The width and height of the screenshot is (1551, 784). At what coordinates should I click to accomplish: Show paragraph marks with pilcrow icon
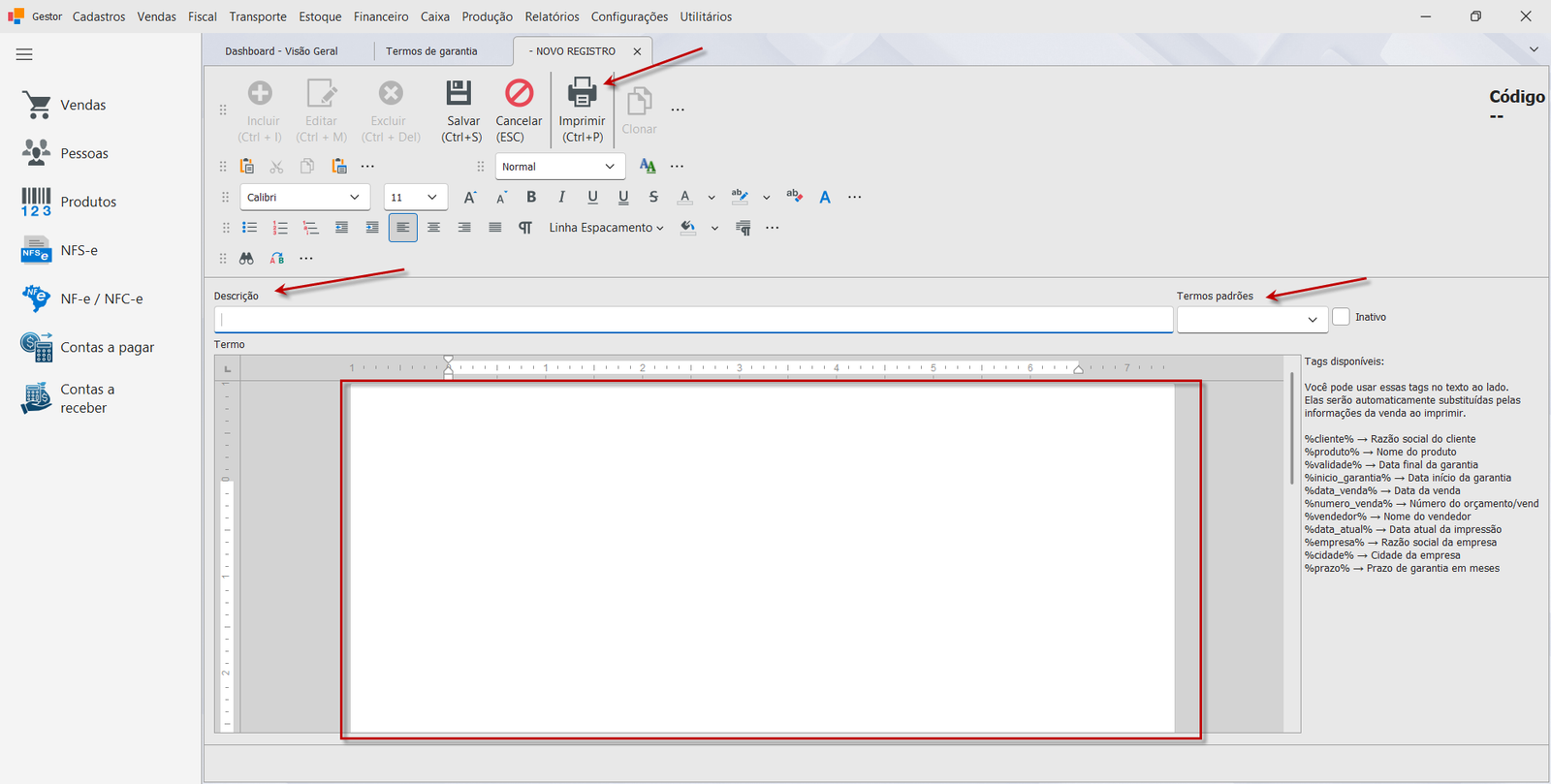click(525, 228)
